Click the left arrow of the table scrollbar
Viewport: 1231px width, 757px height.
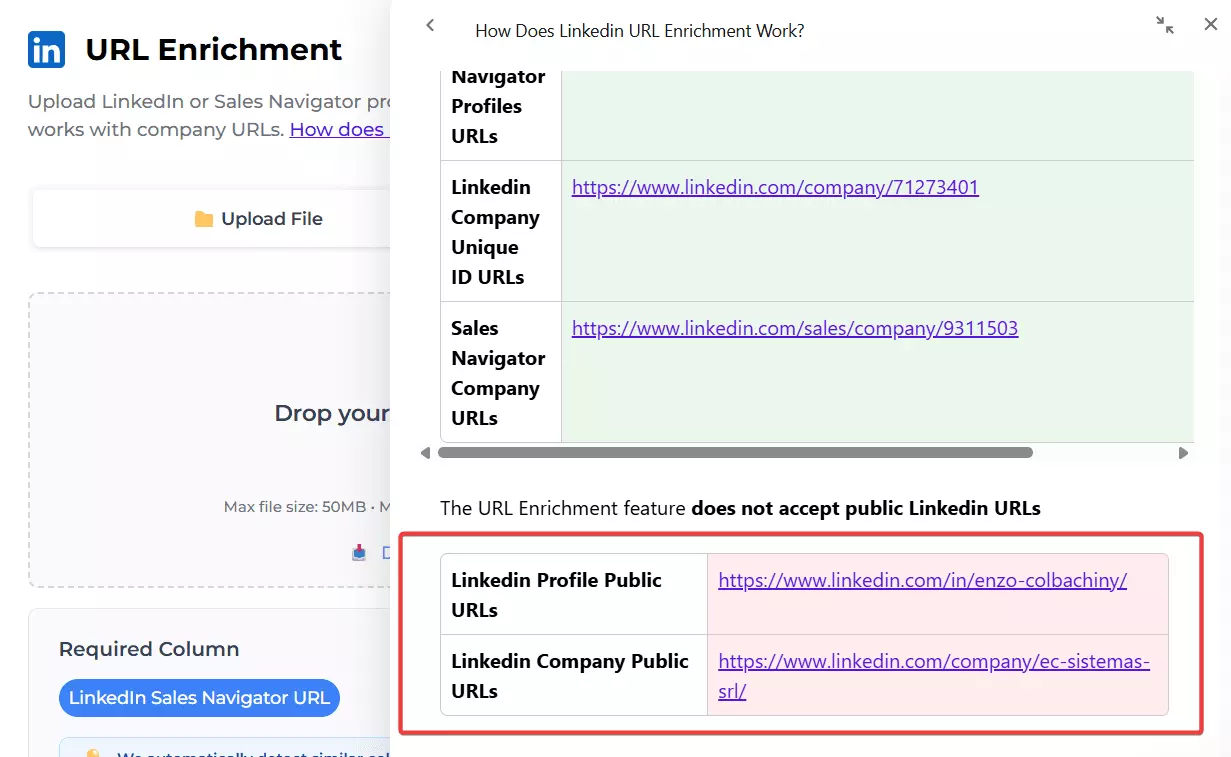[x=425, y=453]
